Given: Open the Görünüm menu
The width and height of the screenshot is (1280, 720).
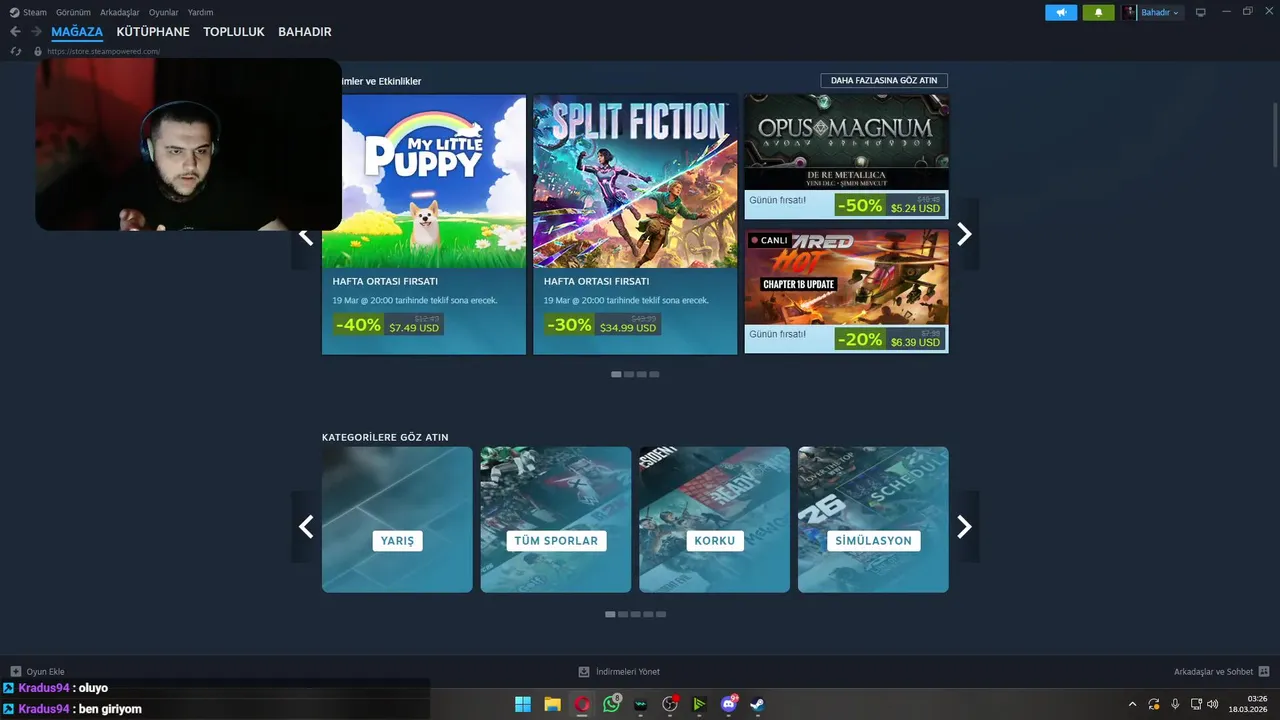Looking at the screenshot, I should 74,13.
